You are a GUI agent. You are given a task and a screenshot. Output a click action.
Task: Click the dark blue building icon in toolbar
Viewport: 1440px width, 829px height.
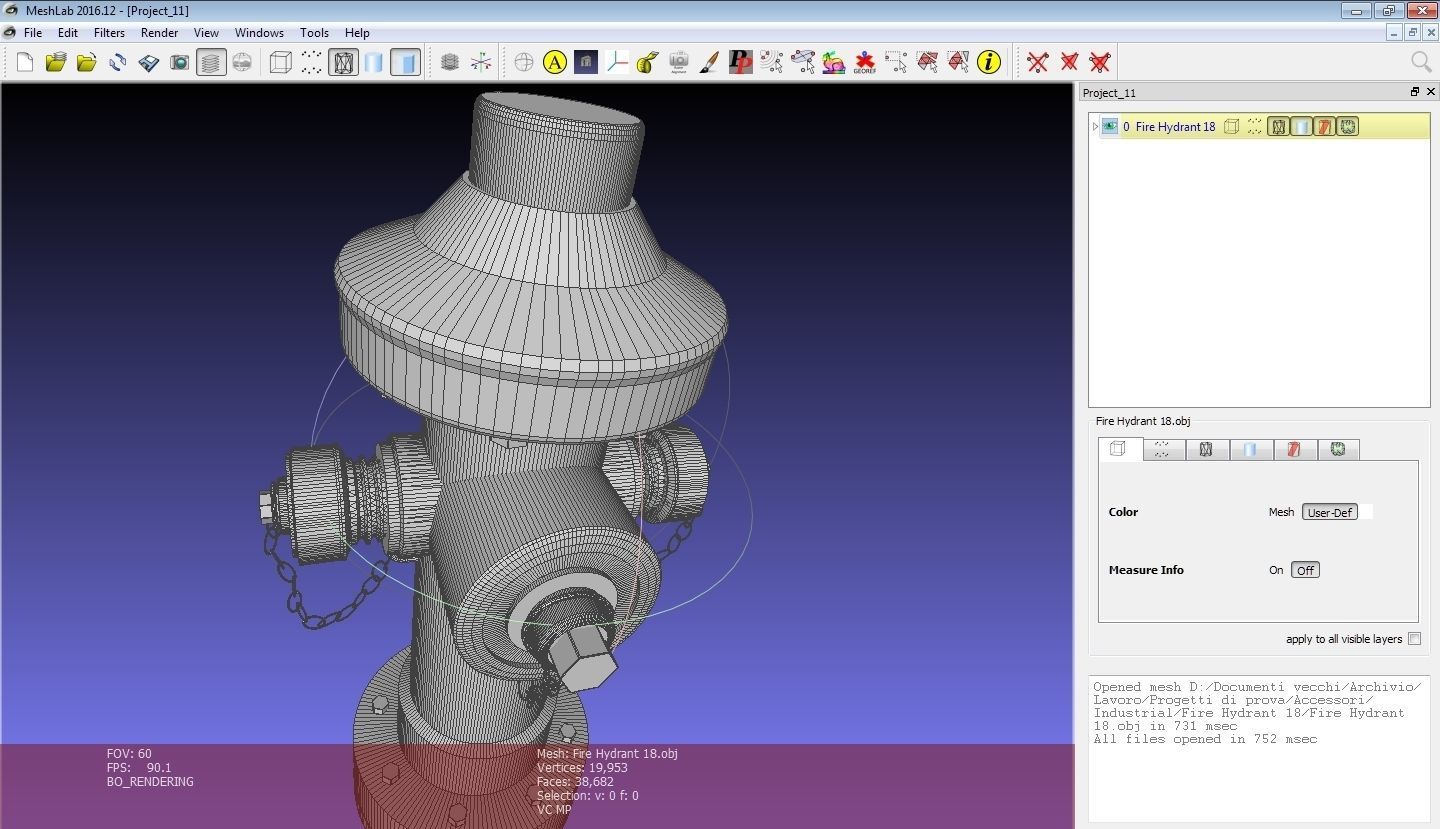point(585,62)
